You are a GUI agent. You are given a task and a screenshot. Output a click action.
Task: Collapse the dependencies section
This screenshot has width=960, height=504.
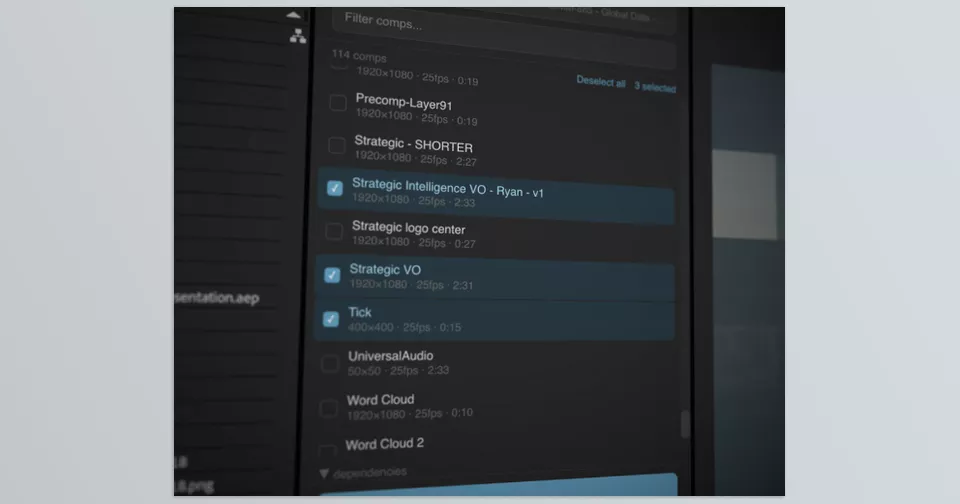tap(324, 474)
